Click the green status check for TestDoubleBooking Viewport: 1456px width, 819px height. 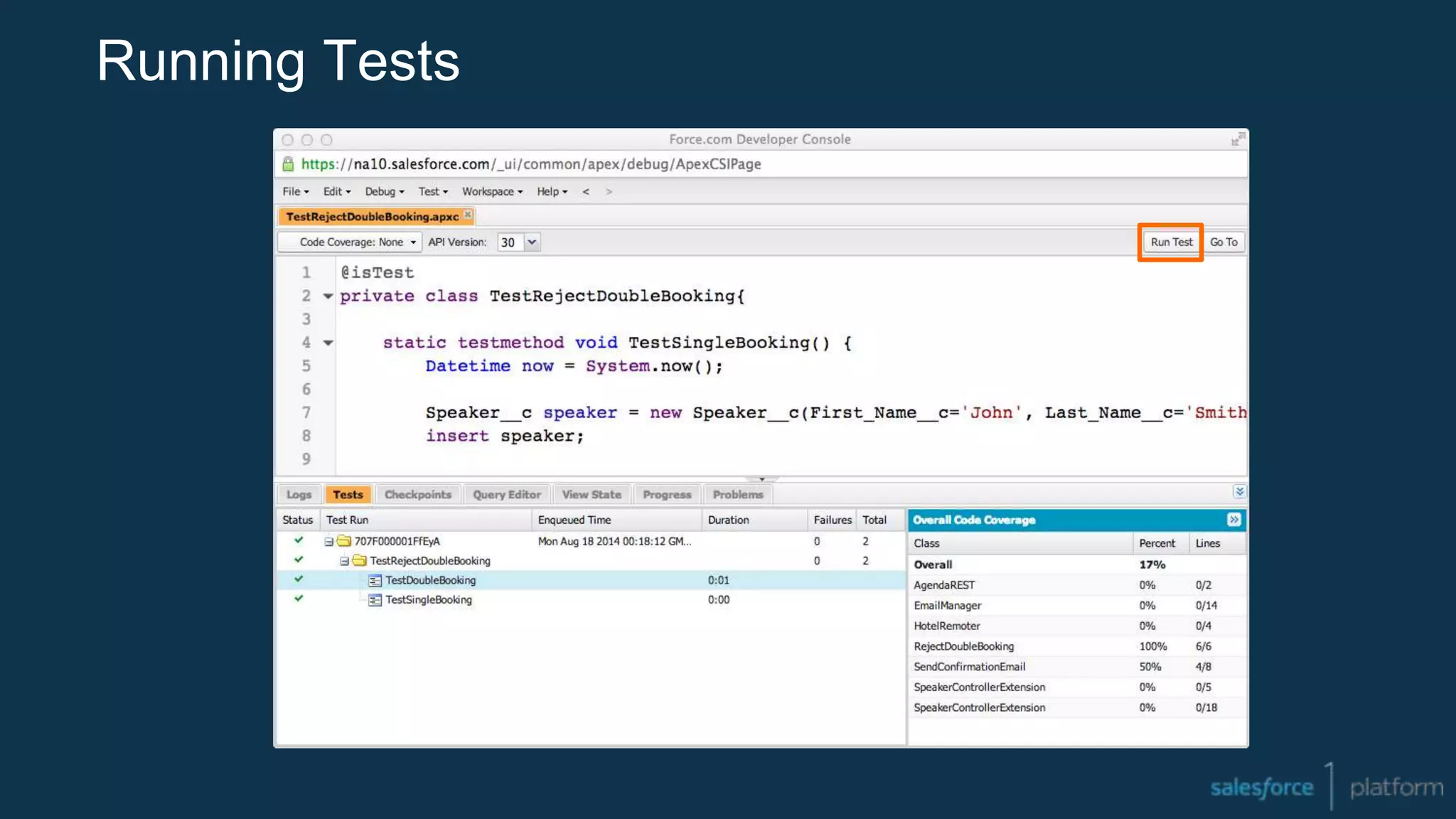pyautogui.click(x=299, y=579)
